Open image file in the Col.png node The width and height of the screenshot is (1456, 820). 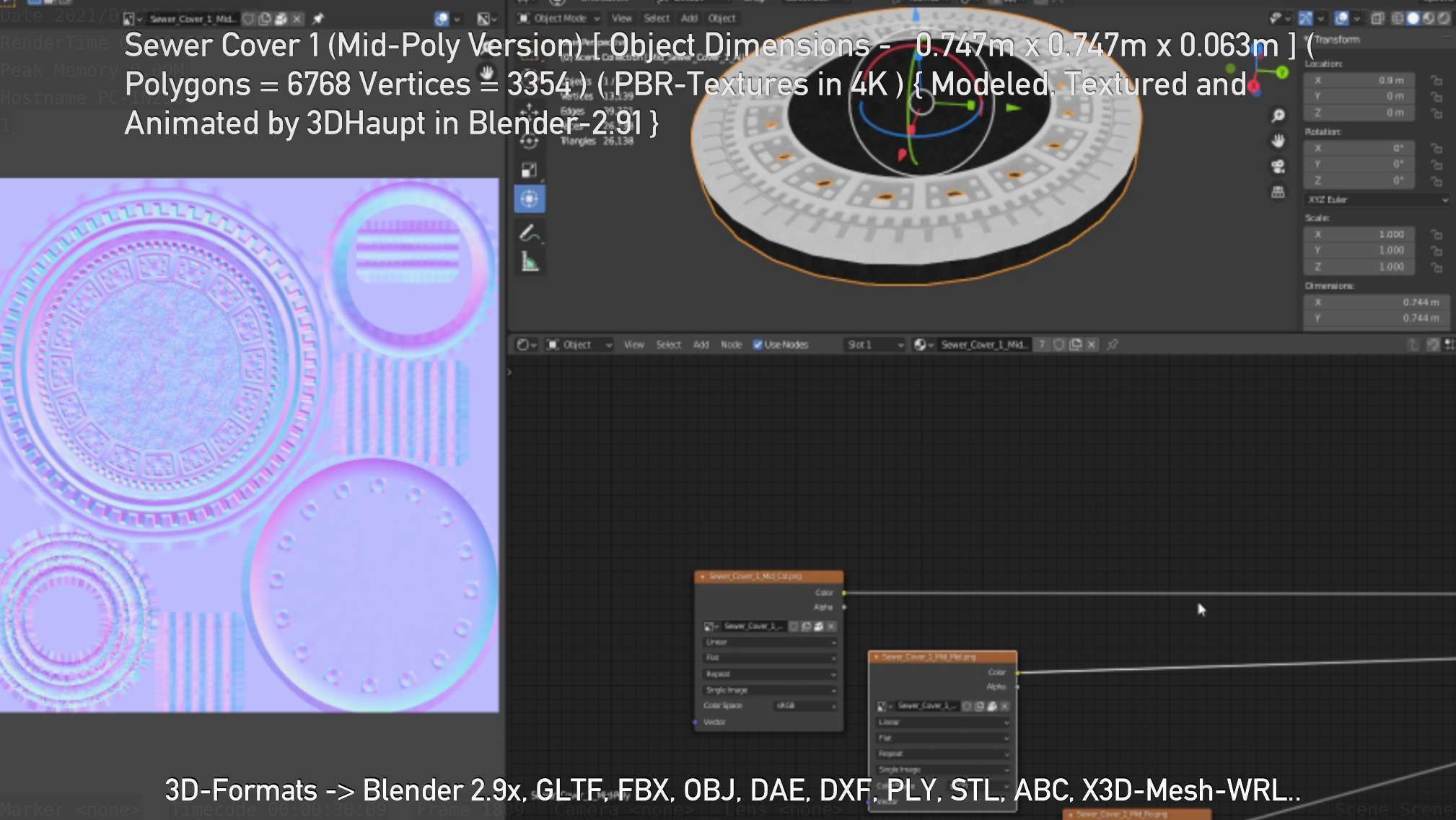coord(819,627)
